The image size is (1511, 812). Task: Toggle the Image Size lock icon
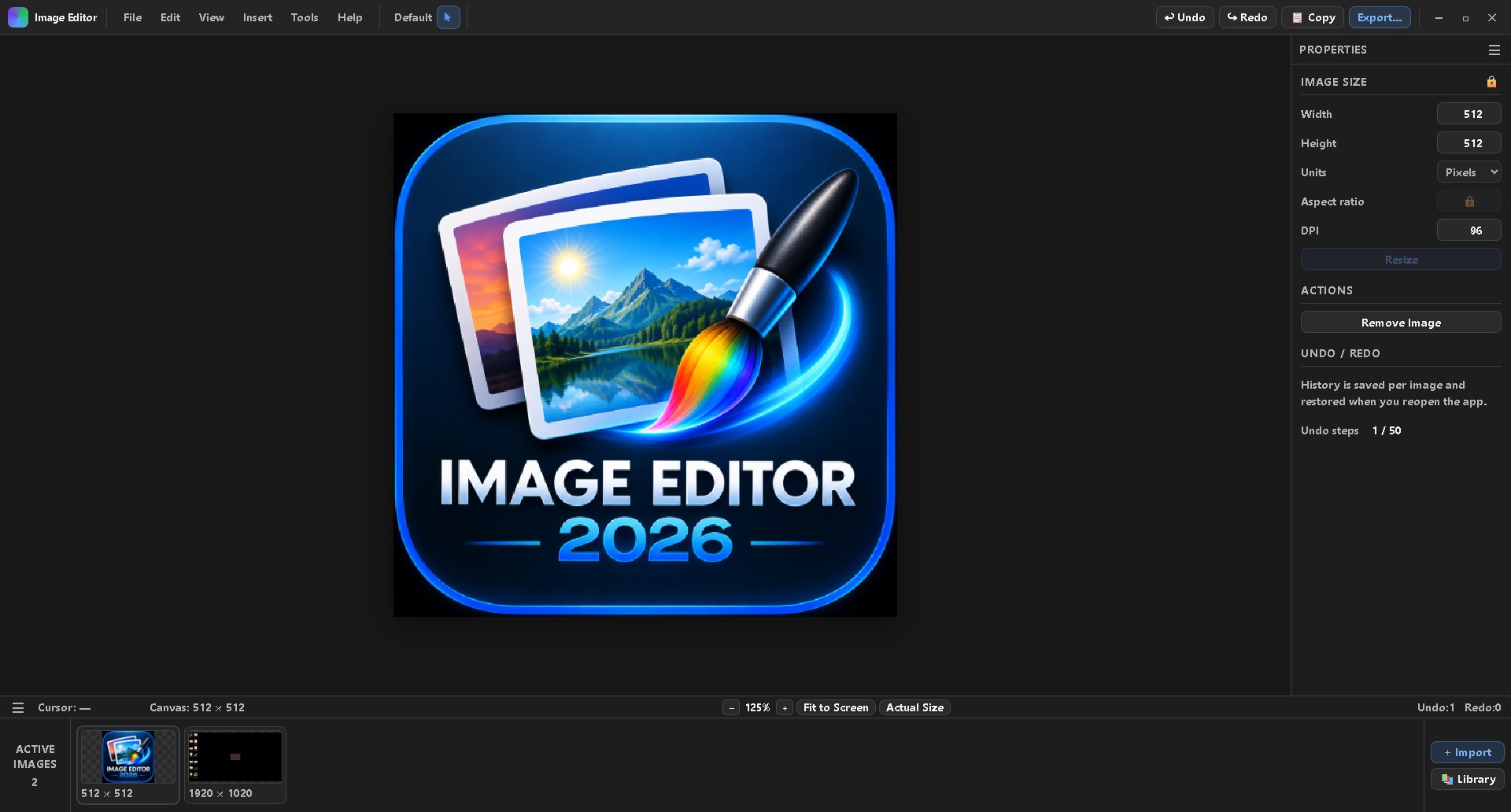pos(1491,82)
